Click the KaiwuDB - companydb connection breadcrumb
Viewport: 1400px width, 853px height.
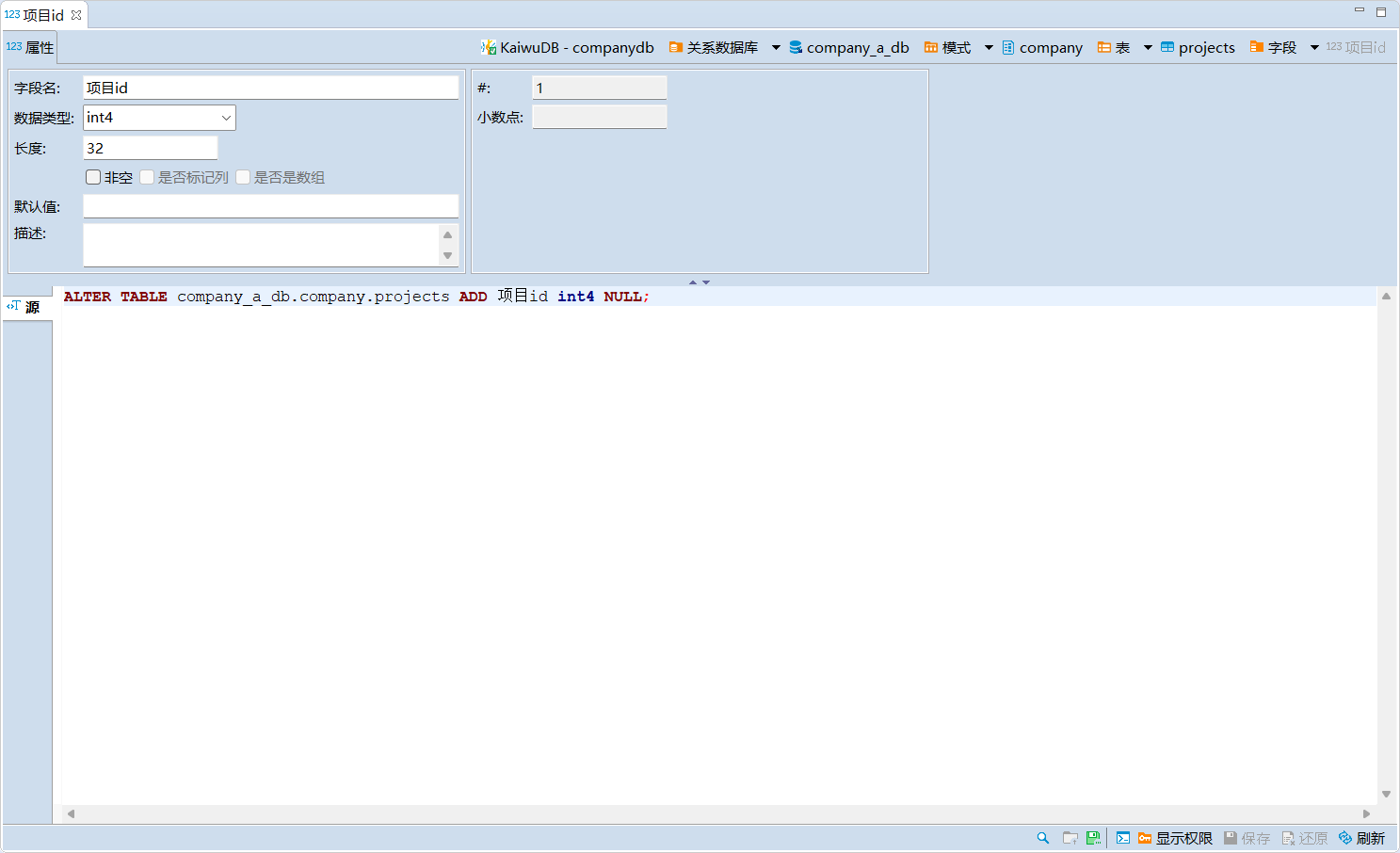click(567, 47)
